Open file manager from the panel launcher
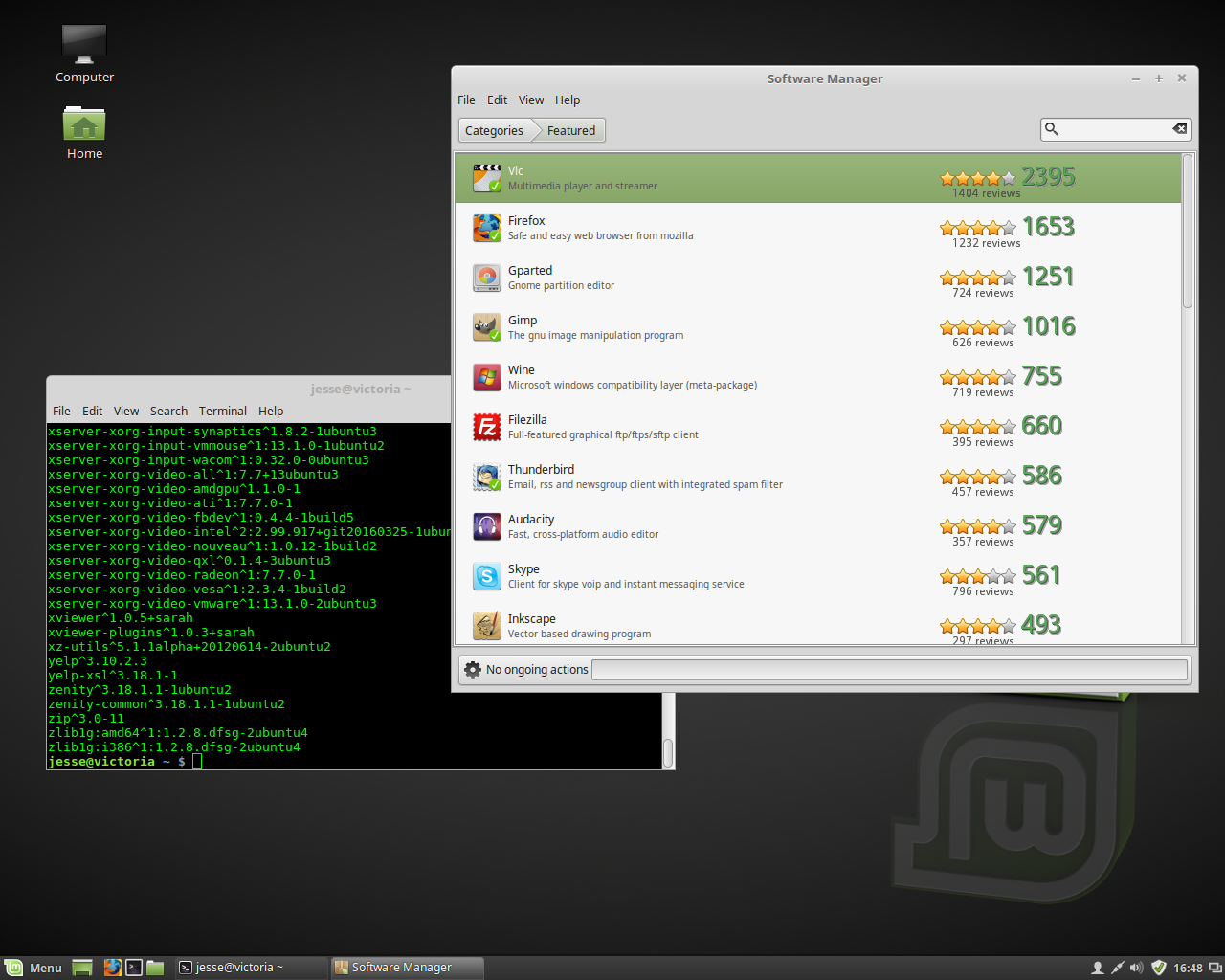 point(155,968)
